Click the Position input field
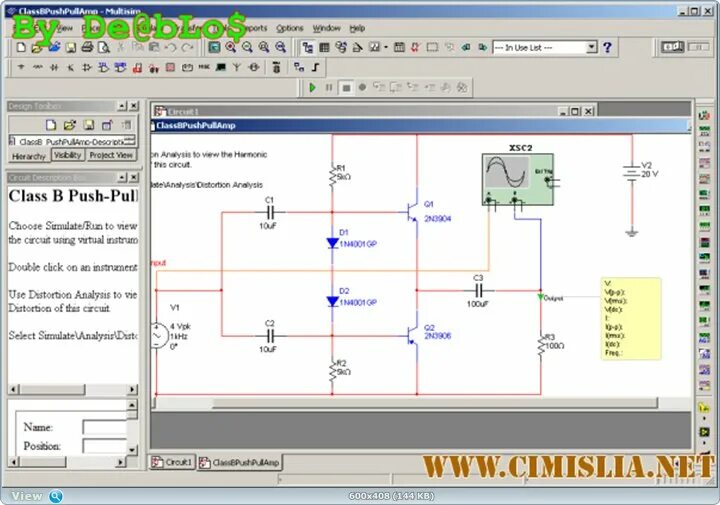The width and height of the screenshot is (720, 505). 105,446
